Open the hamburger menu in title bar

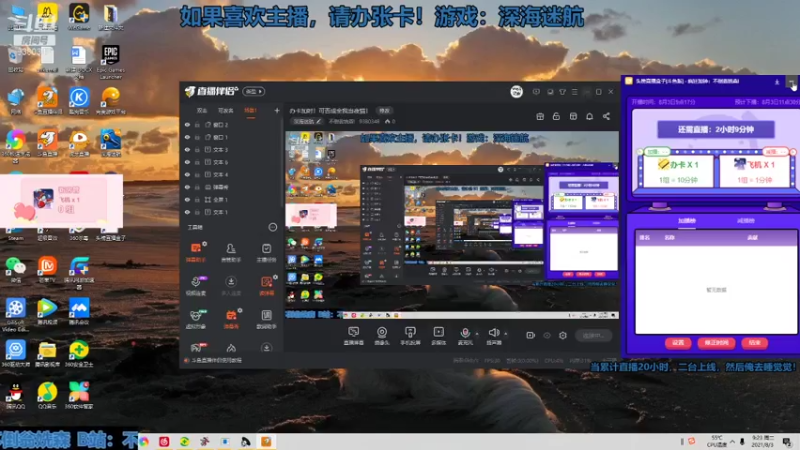tap(574, 92)
